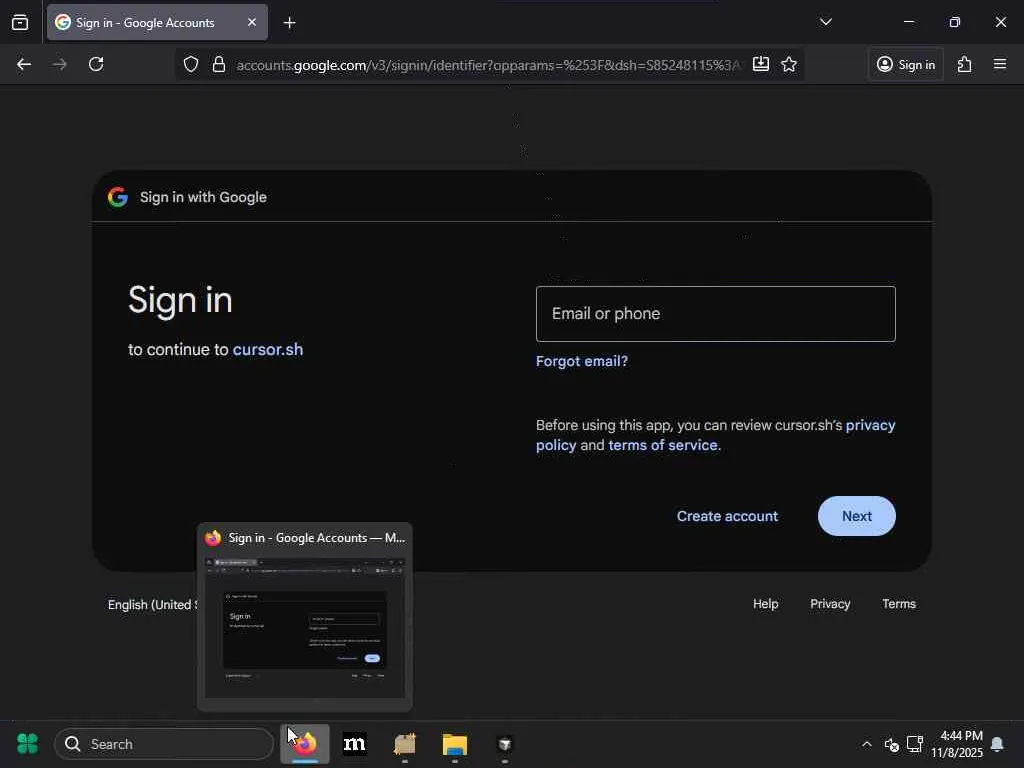1024x768 pixels.
Task: Open the clock showing 4:44 PM
Action: click(x=957, y=744)
